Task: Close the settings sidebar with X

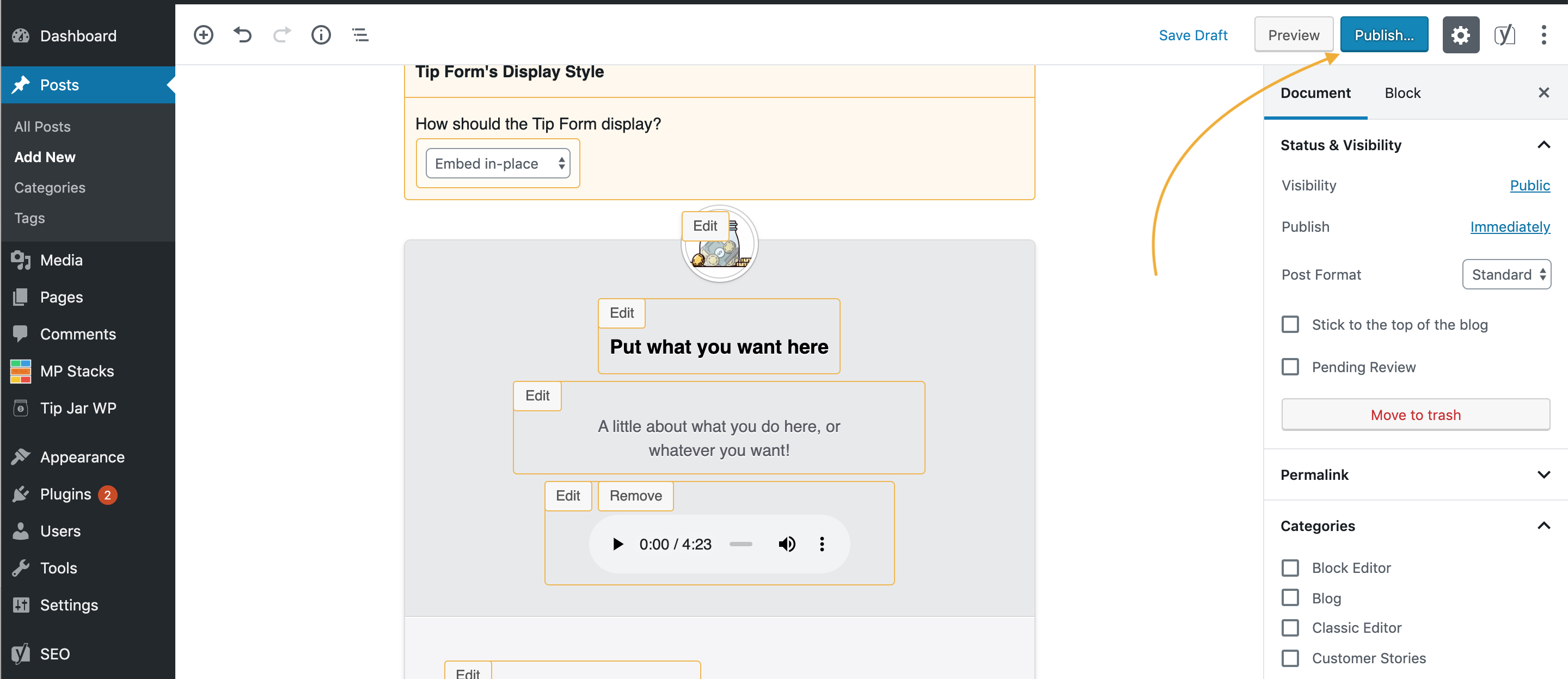Action: (x=1543, y=92)
